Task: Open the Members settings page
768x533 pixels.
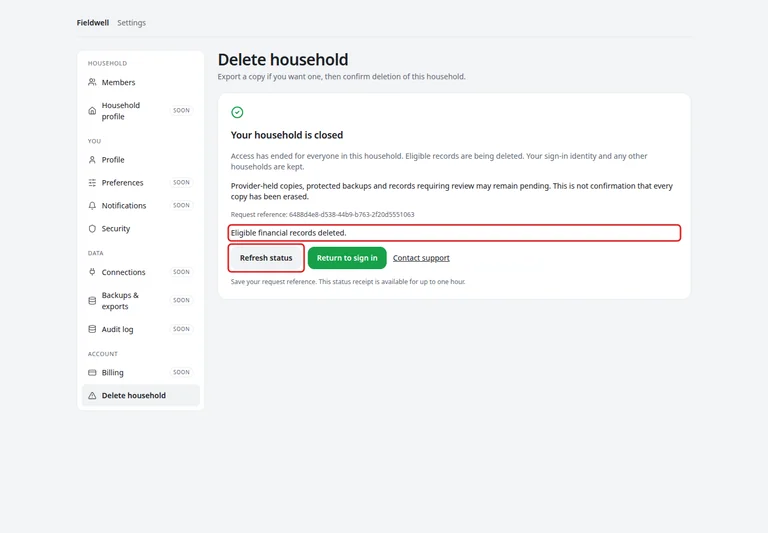Action: (141, 82)
